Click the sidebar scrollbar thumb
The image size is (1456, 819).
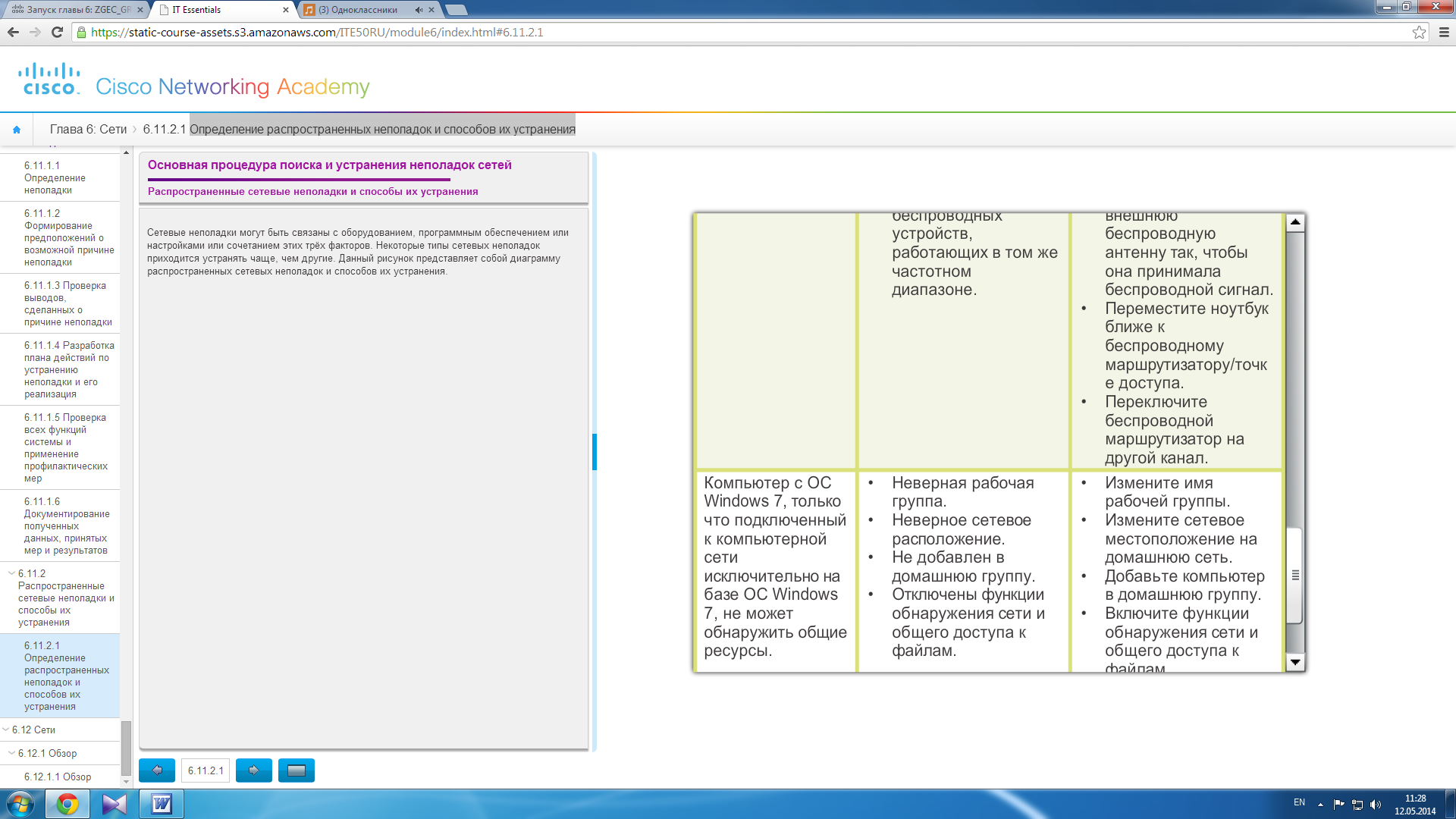point(126,748)
